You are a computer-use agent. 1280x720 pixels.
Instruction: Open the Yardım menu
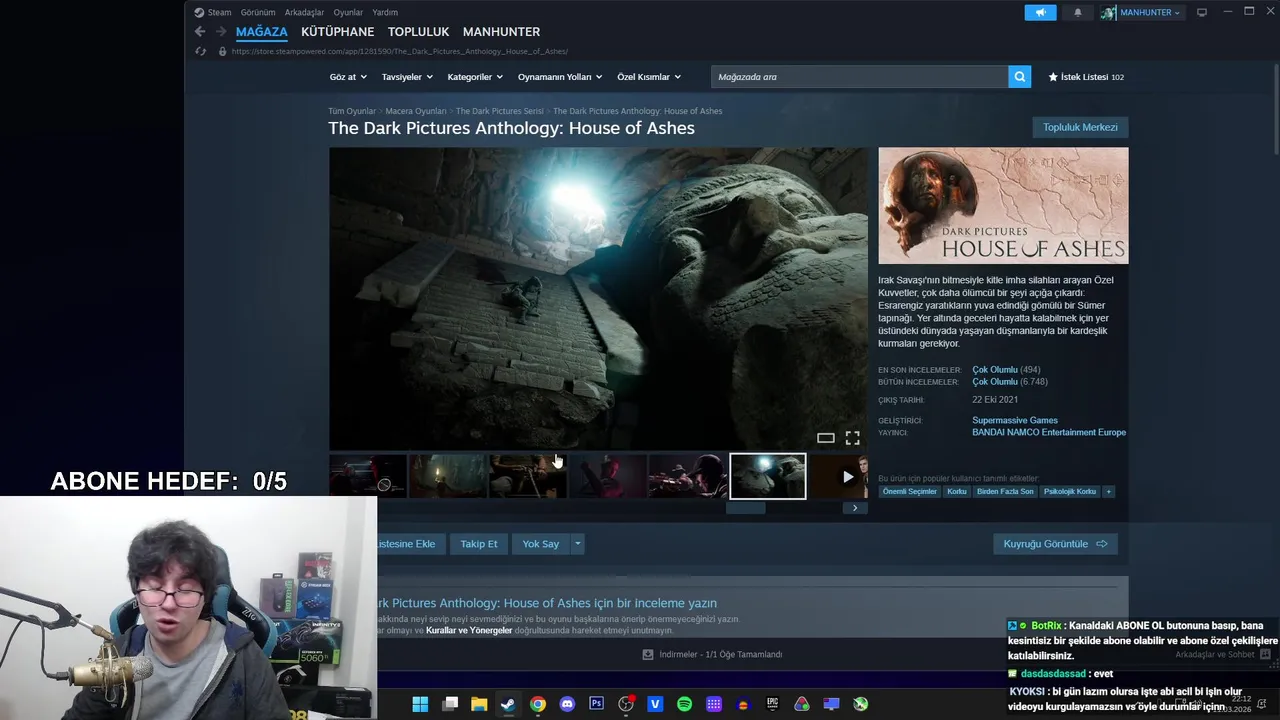[385, 12]
